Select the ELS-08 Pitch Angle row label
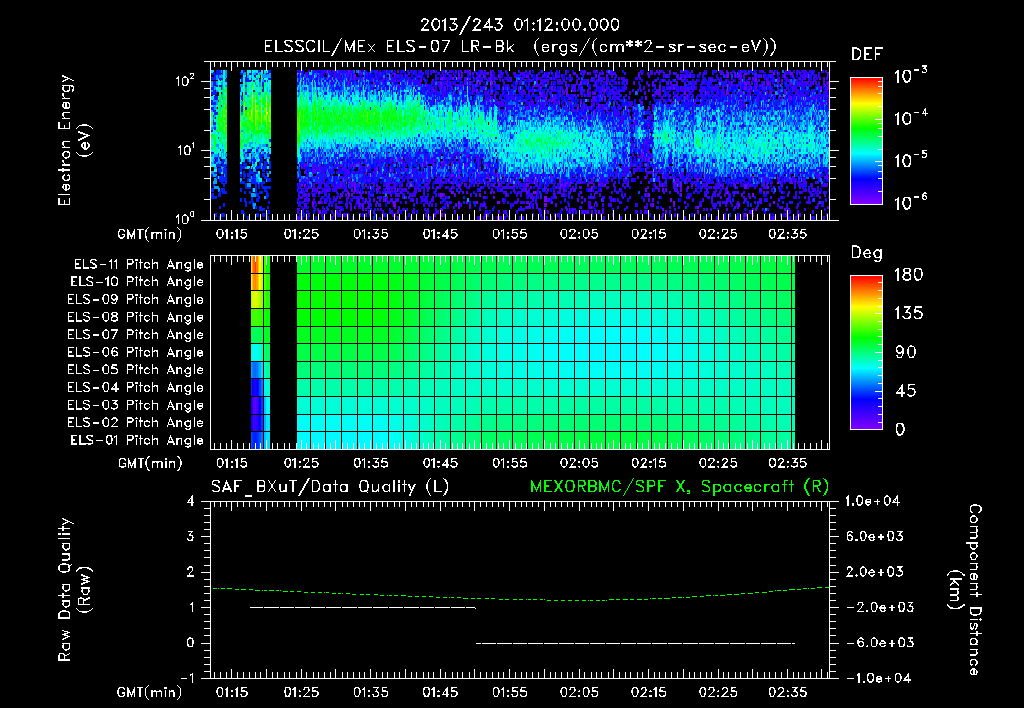This screenshot has width=1024, height=708. pyautogui.click(x=136, y=317)
